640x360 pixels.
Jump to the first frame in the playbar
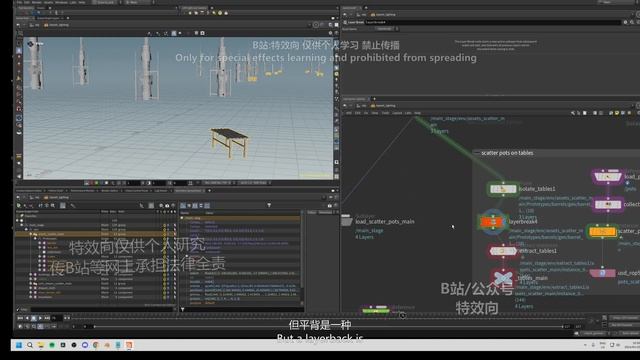pyautogui.click(x=20, y=318)
